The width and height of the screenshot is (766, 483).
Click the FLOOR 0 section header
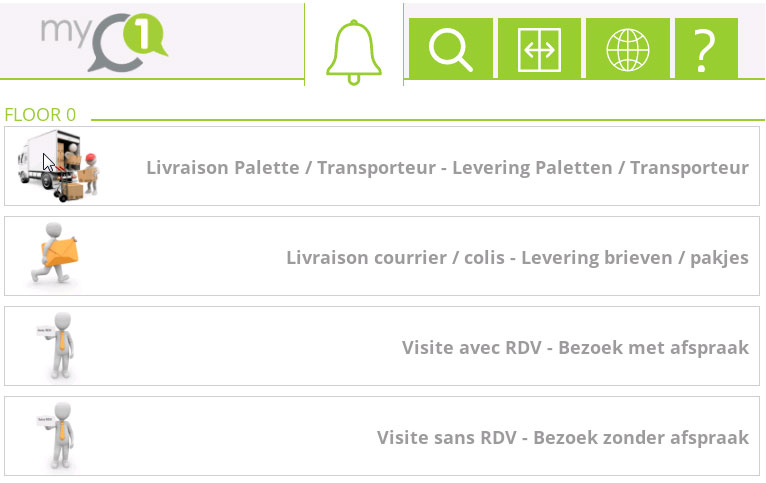click(40, 115)
